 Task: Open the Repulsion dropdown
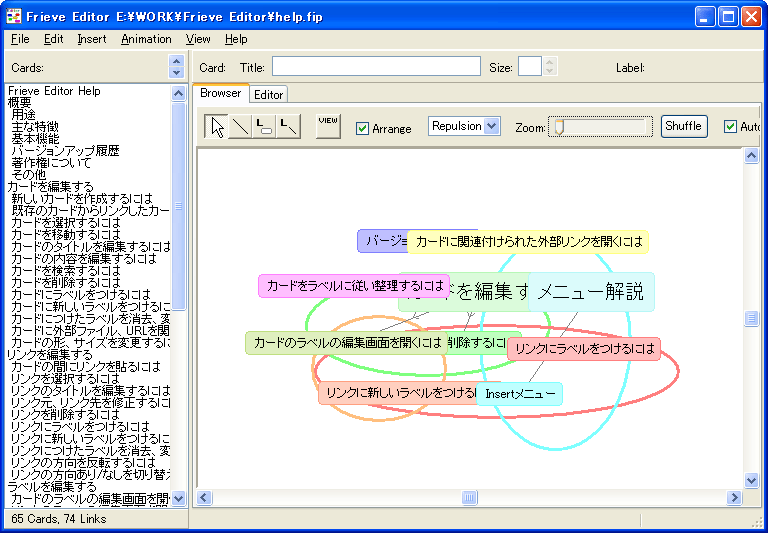click(492, 126)
